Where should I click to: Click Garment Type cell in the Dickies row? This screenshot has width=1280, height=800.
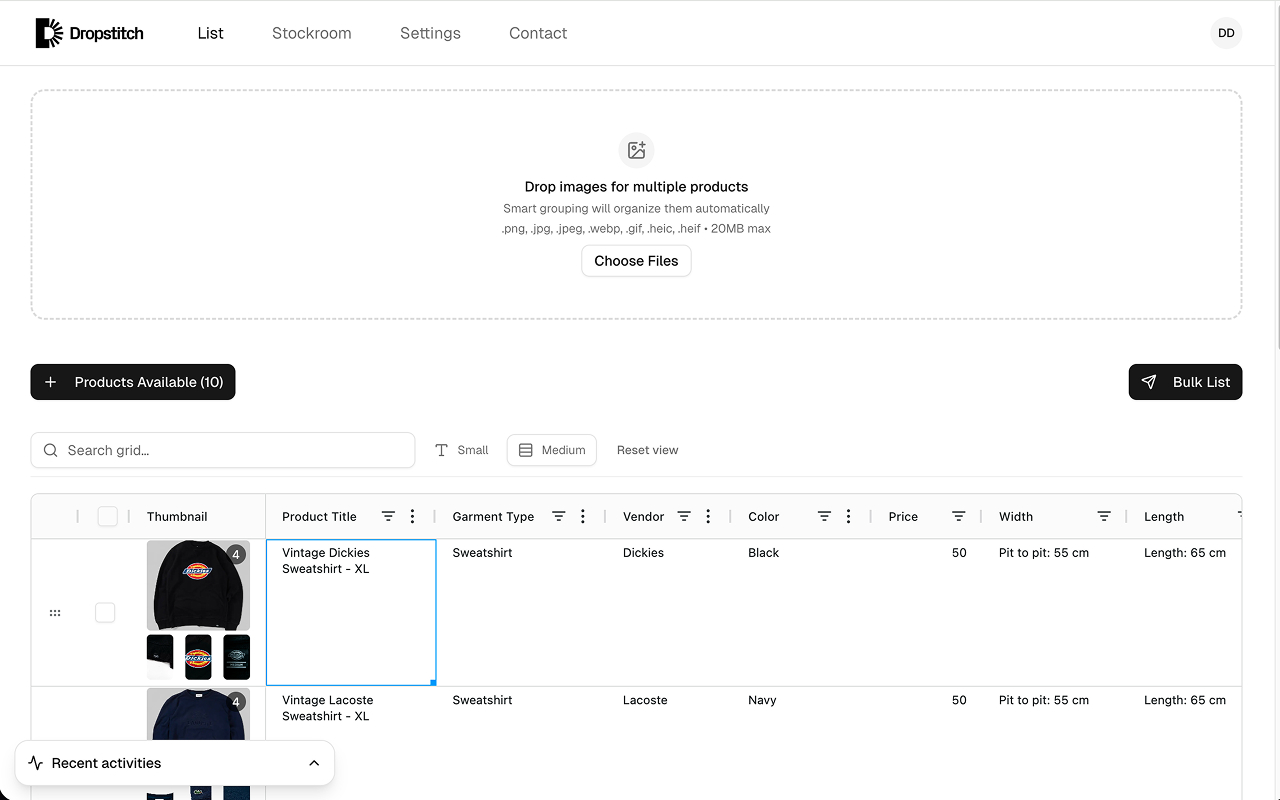(521, 613)
